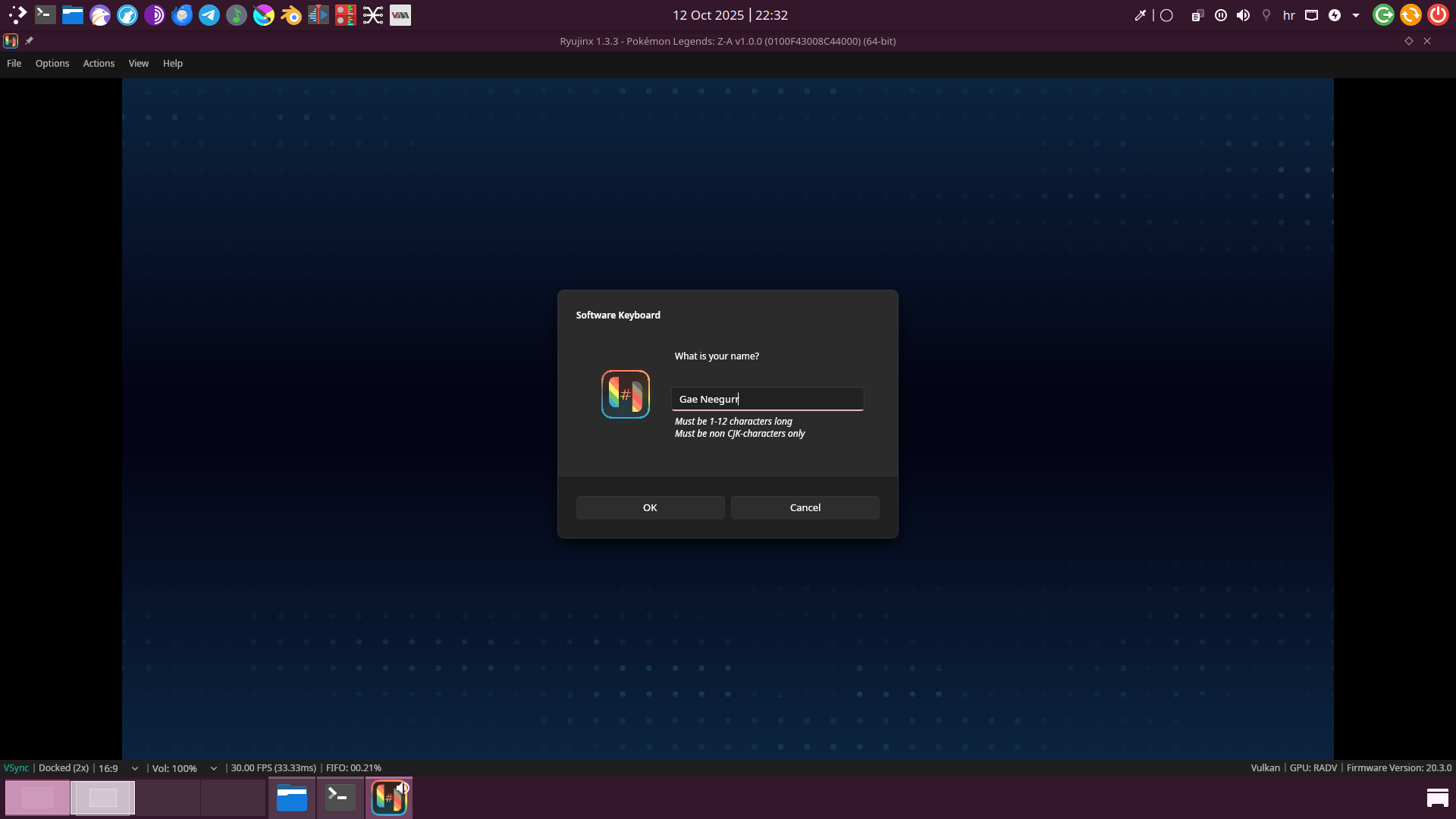Expand the system tray hidden icons arrow

[x=1356, y=15]
